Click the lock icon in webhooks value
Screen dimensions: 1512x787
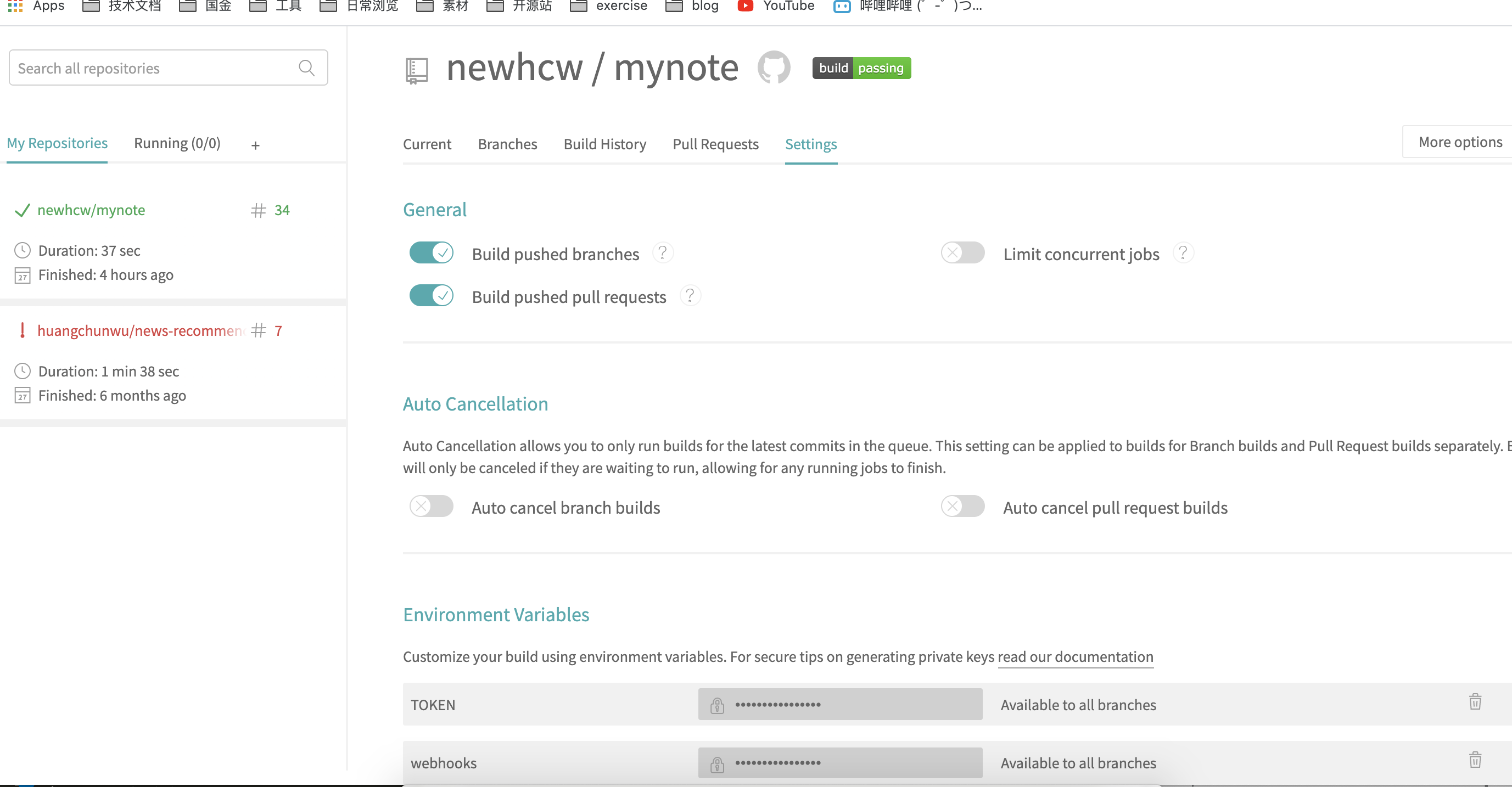click(x=716, y=764)
